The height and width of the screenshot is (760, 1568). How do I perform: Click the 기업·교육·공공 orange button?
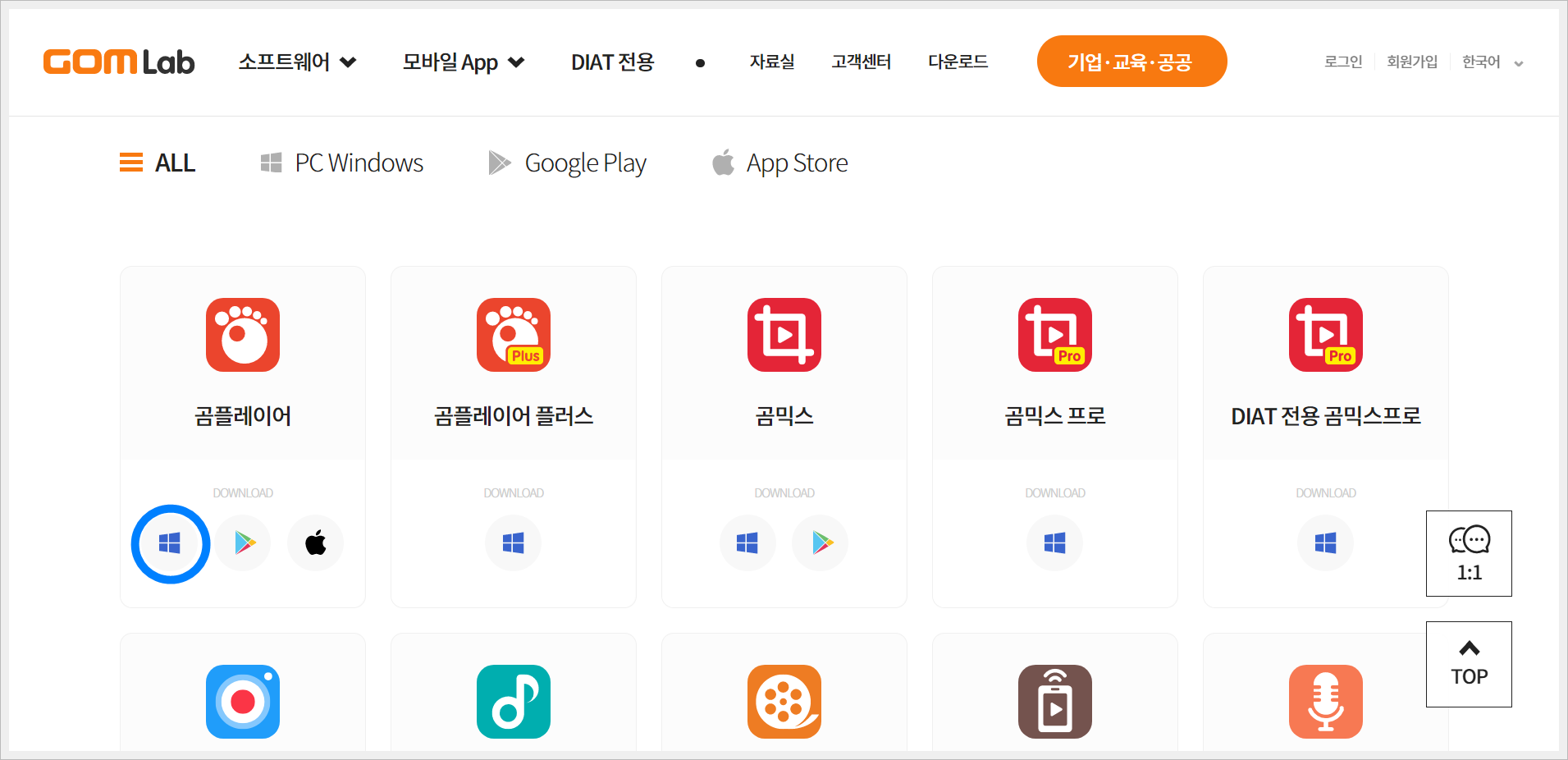[1131, 61]
